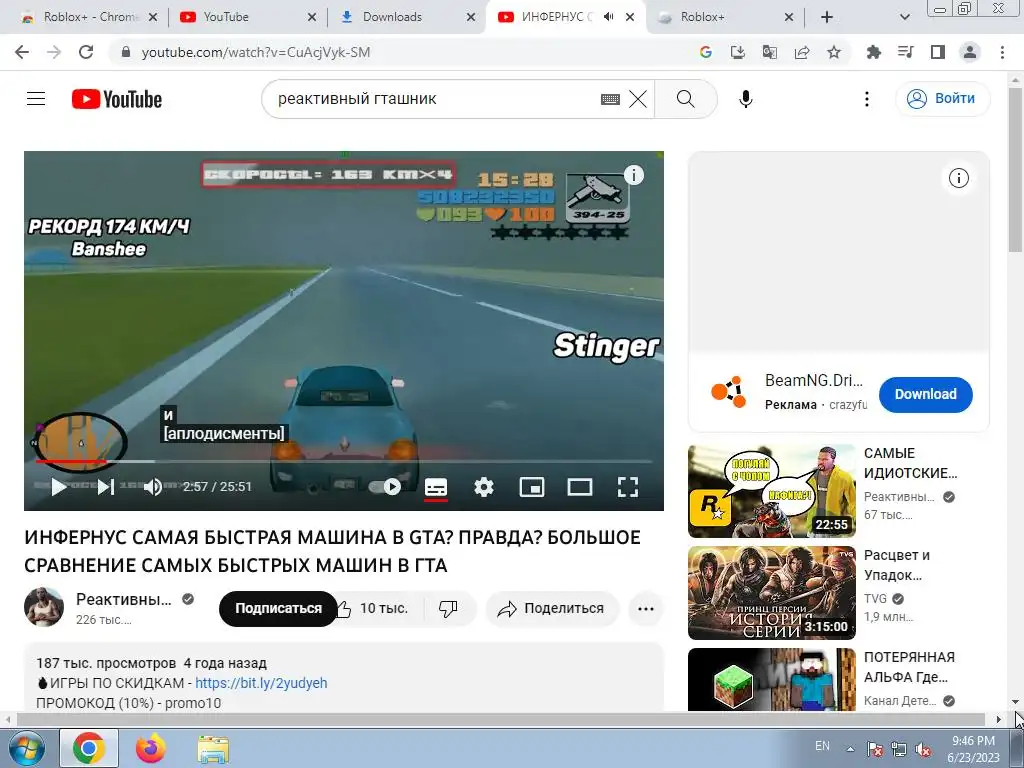The height and width of the screenshot is (768, 1024).
Task: Seek on the video progress bar
Action: click(x=344, y=462)
